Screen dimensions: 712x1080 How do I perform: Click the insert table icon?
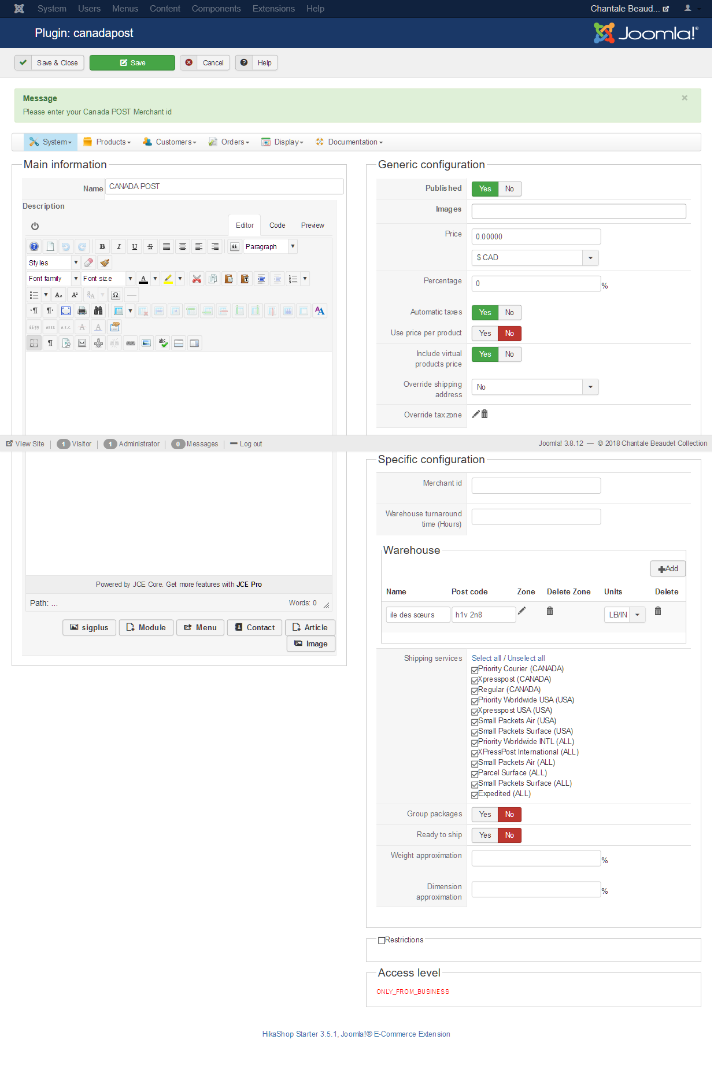(x=118, y=311)
